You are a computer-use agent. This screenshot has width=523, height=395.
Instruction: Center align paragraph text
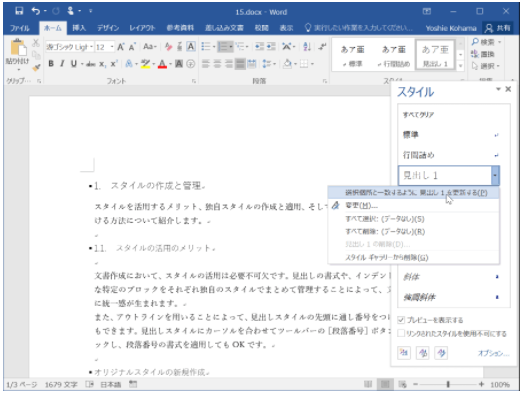click(x=217, y=64)
